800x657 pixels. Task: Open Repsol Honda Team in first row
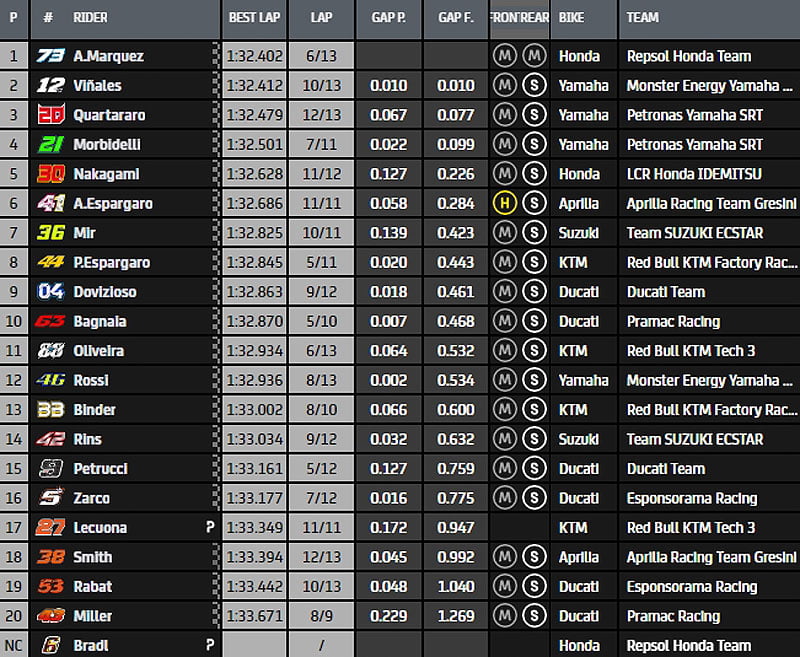point(688,56)
